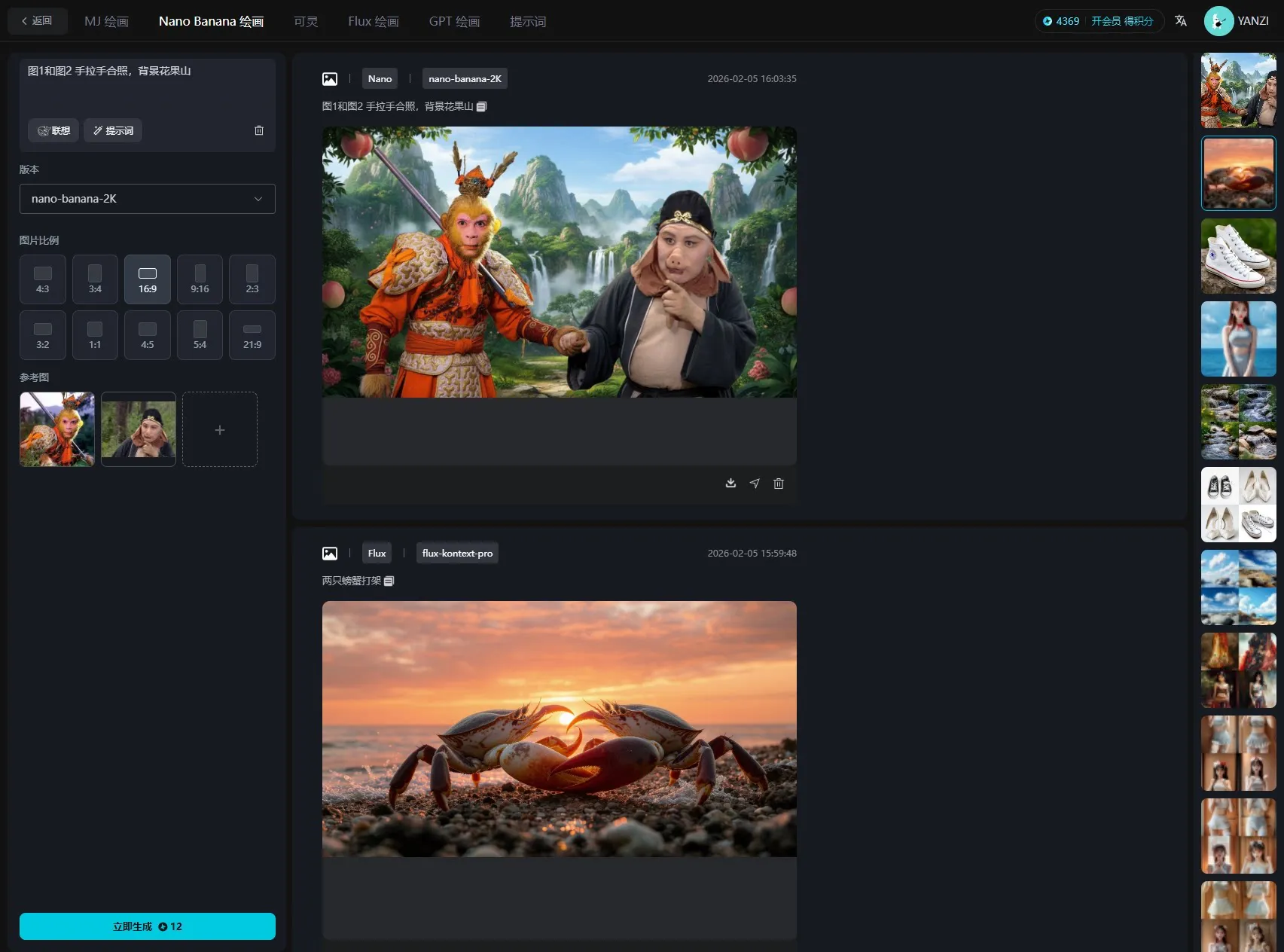Download the Nano generated image
Viewport: 1284px width, 952px height.
click(730, 484)
